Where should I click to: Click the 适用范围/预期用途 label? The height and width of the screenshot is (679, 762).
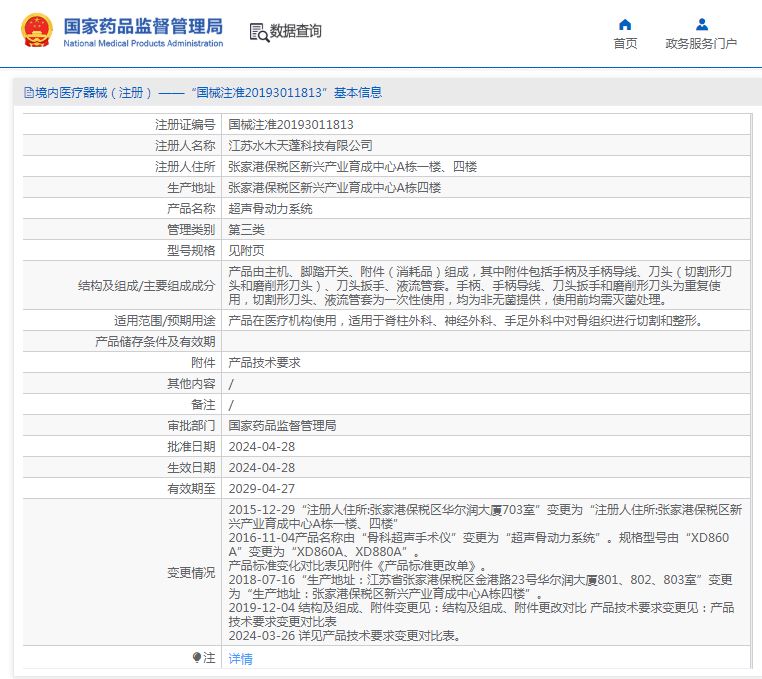(165, 320)
